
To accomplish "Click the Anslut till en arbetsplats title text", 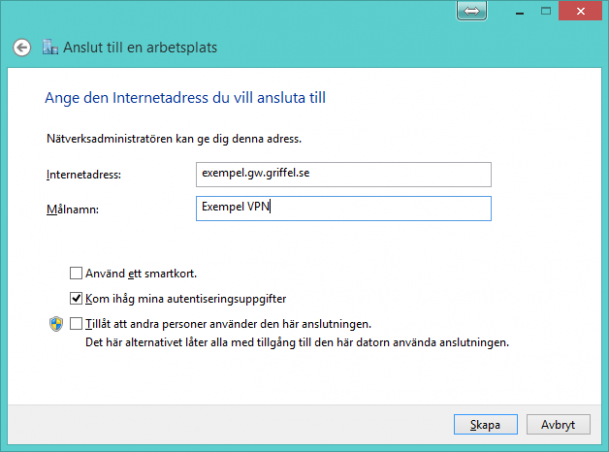I will (140, 47).
